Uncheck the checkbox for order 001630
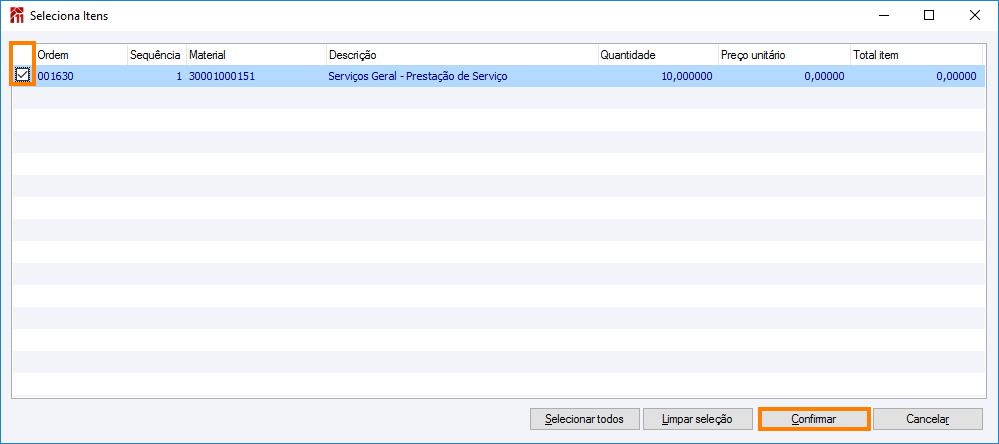This screenshot has width=999, height=444. [x=23, y=75]
